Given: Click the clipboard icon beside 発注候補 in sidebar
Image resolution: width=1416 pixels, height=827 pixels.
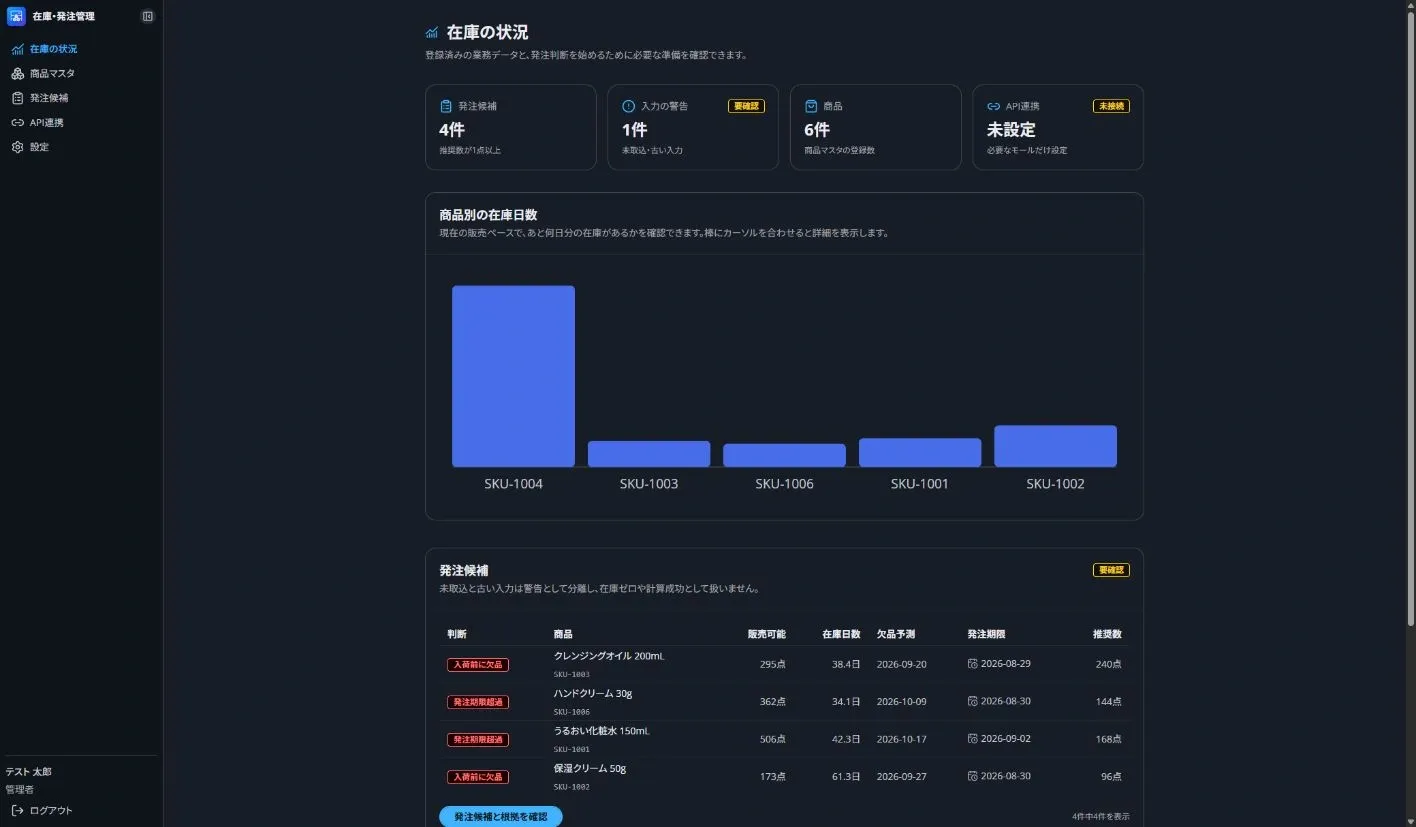Looking at the screenshot, I should 17,98.
